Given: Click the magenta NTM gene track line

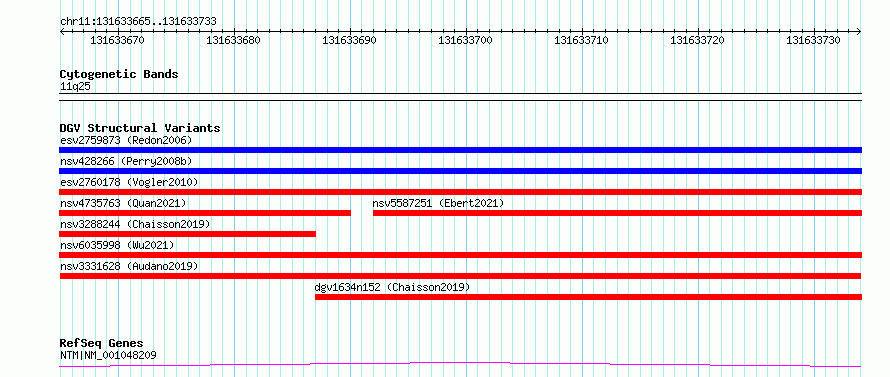Looking at the screenshot, I should click(460, 364).
